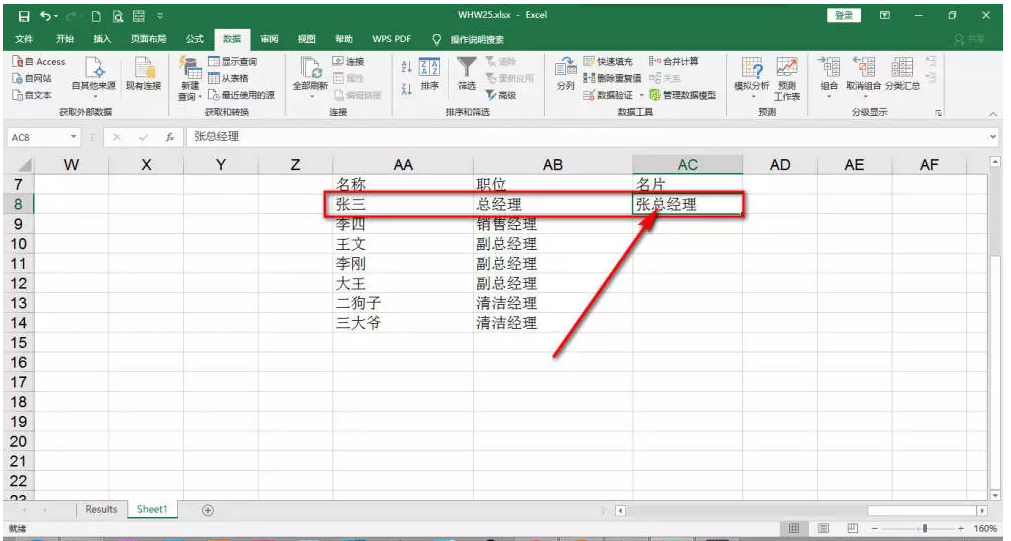1011x541 pixels.
Task: Click 操作说明搜索 tell me search box
Action: 477,39
